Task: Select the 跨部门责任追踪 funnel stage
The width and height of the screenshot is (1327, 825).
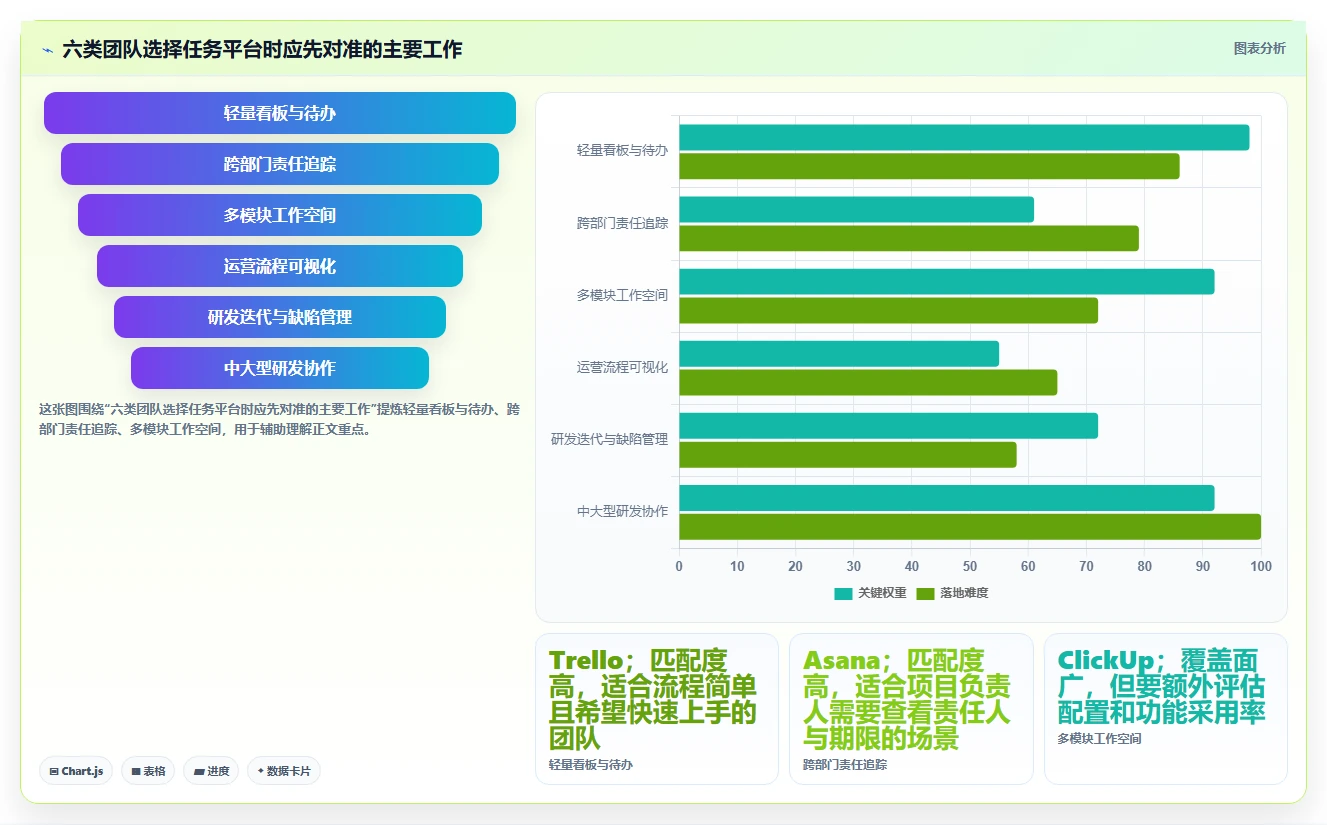Action: point(280,164)
